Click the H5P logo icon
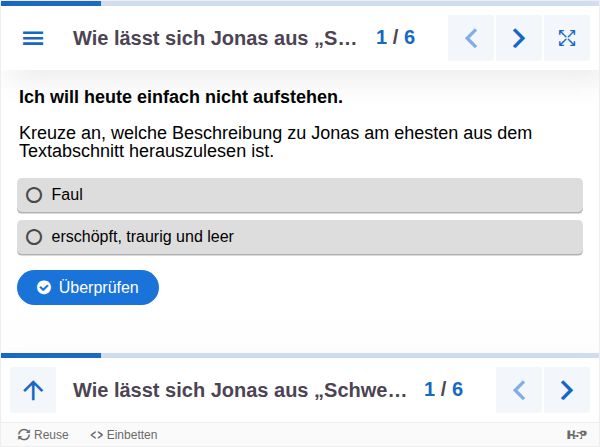Screen dimensions: 600x447 pos(577,435)
